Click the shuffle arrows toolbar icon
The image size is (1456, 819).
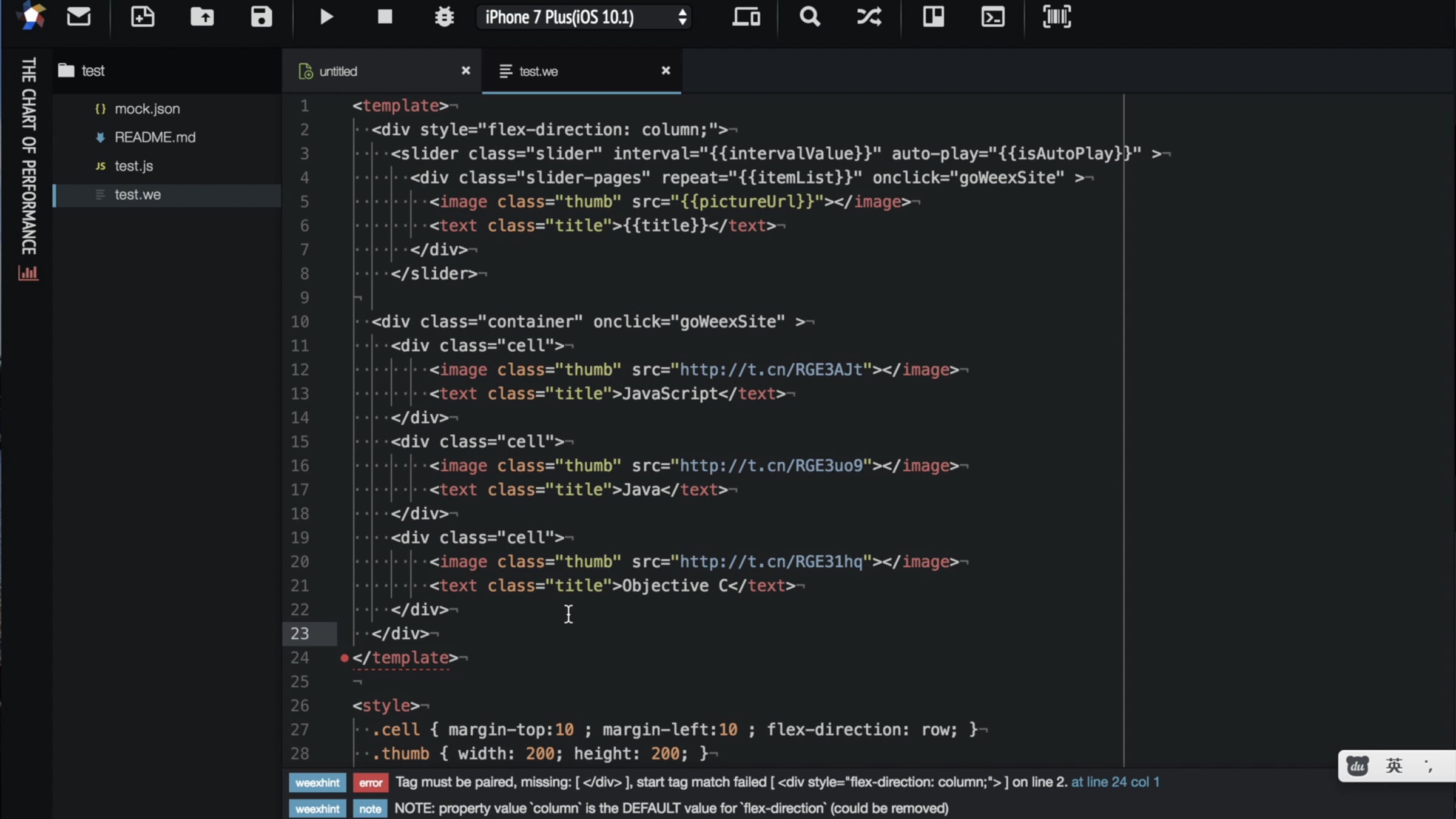[x=869, y=16]
